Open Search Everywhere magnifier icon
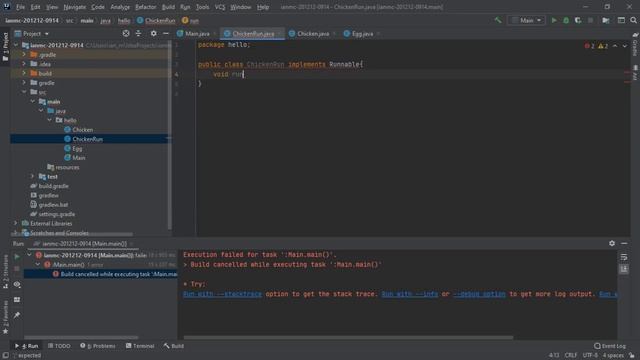Viewport: 640px width, 360px height. tap(633, 20)
